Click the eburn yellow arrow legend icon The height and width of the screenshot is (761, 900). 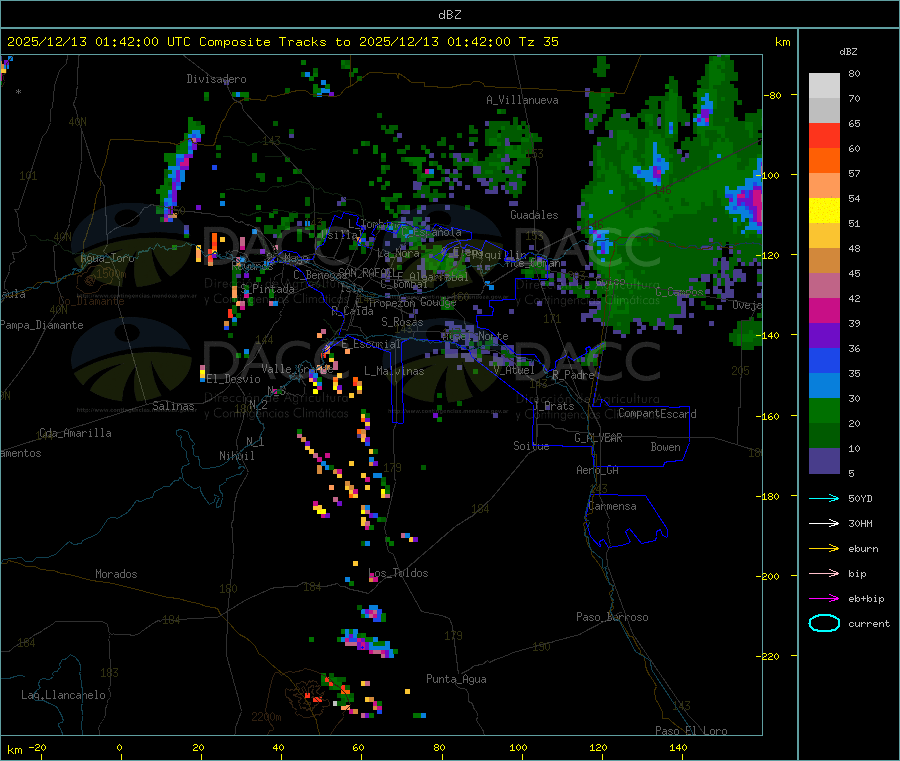click(824, 549)
